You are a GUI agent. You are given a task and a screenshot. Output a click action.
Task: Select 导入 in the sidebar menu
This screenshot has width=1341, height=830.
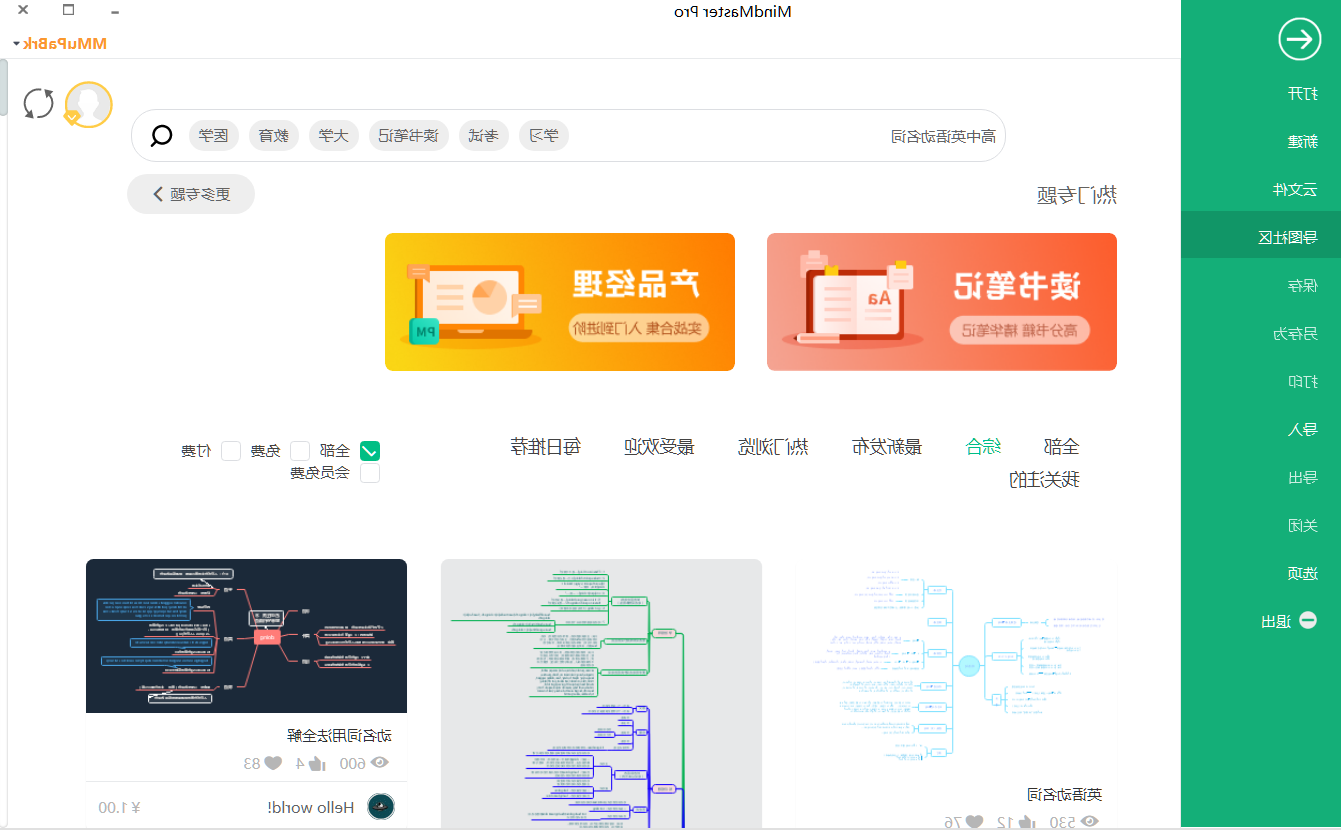(1302, 430)
